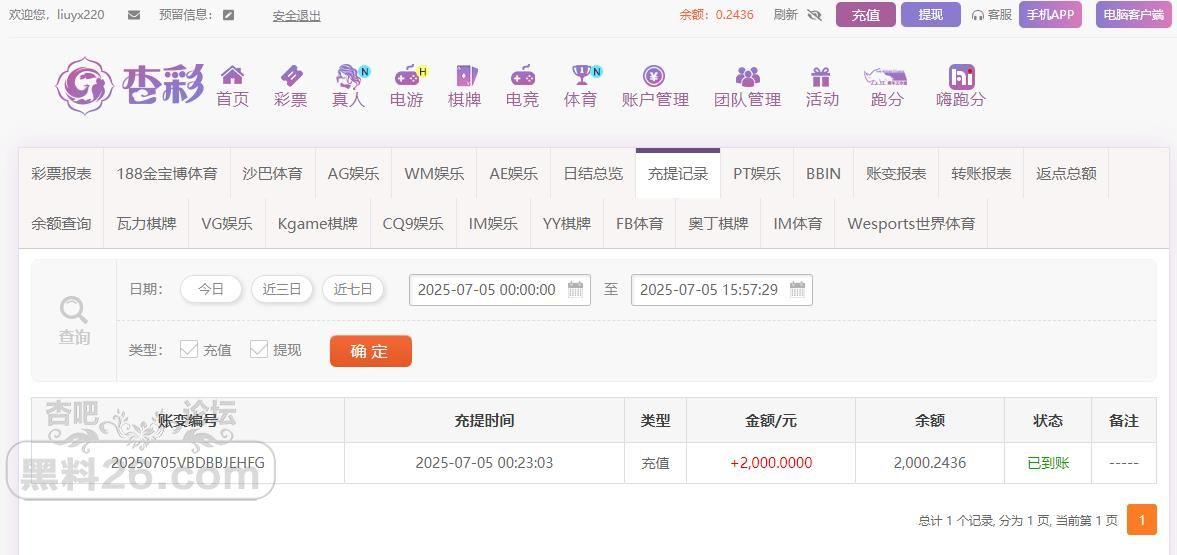Switch to the 彩票报表 tab
Viewport: 1177px width, 555px height.
tap(62, 173)
